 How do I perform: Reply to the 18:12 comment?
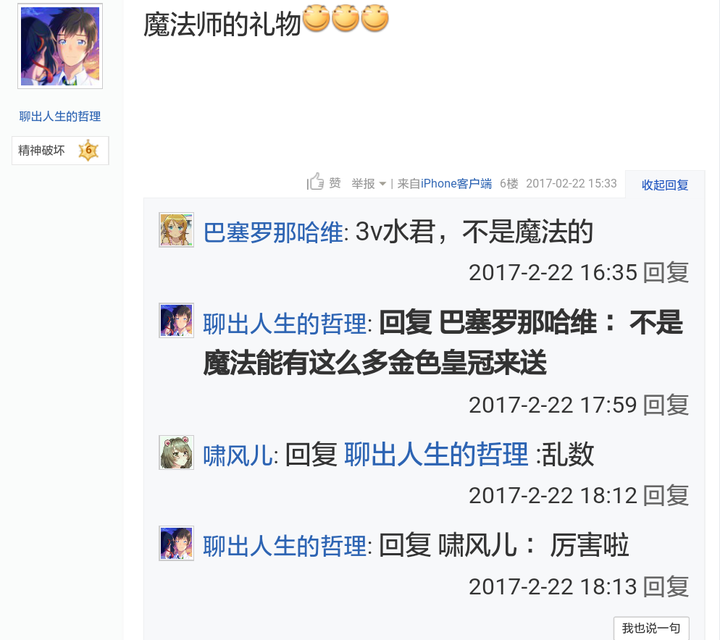click(x=666, y=495)
